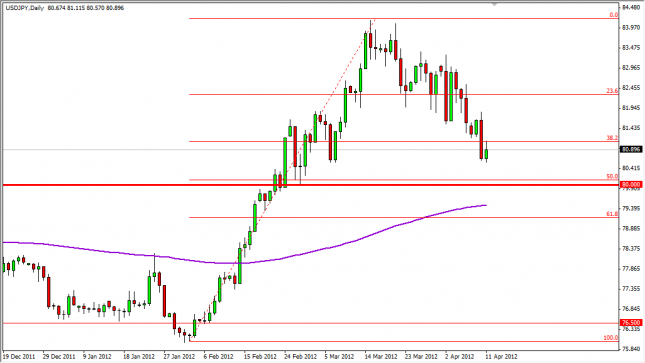Screen dimensions: 645x363
Task: Click the 23 Mar 2012 date label
Action: click(x=421, y=356)
